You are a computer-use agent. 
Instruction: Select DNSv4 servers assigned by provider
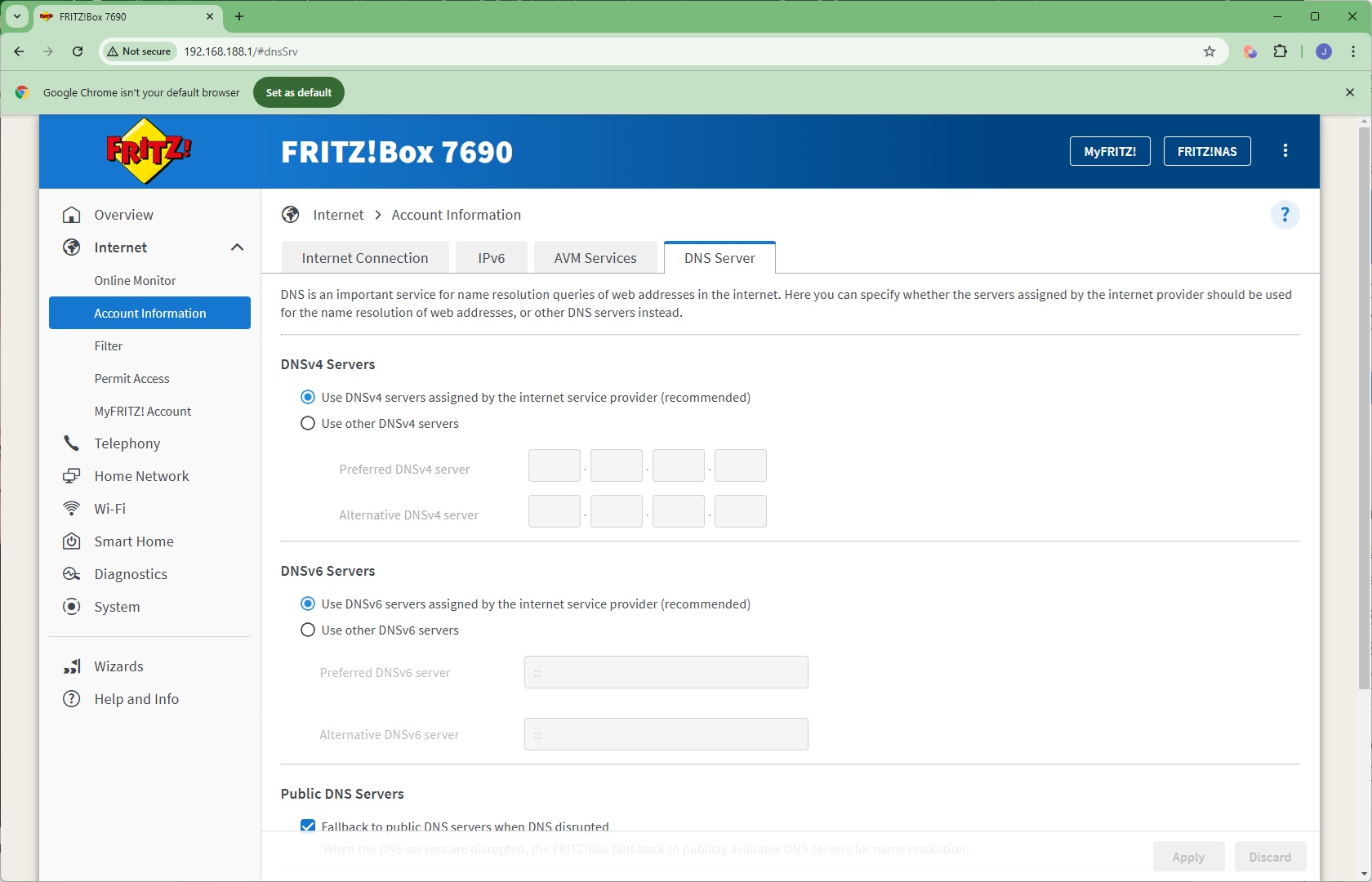click(308, 398)
